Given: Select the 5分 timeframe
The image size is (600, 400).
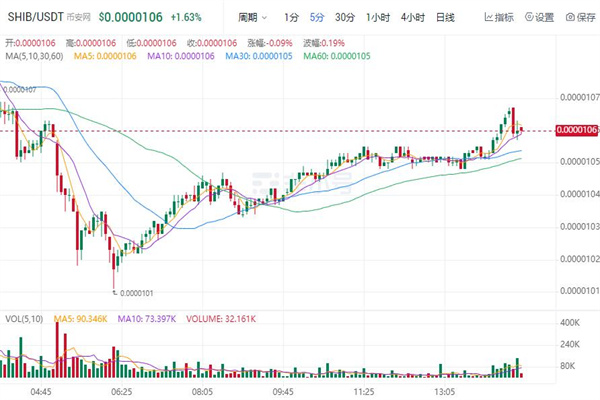Looking at the screenshot, I should tap(317, 18).
